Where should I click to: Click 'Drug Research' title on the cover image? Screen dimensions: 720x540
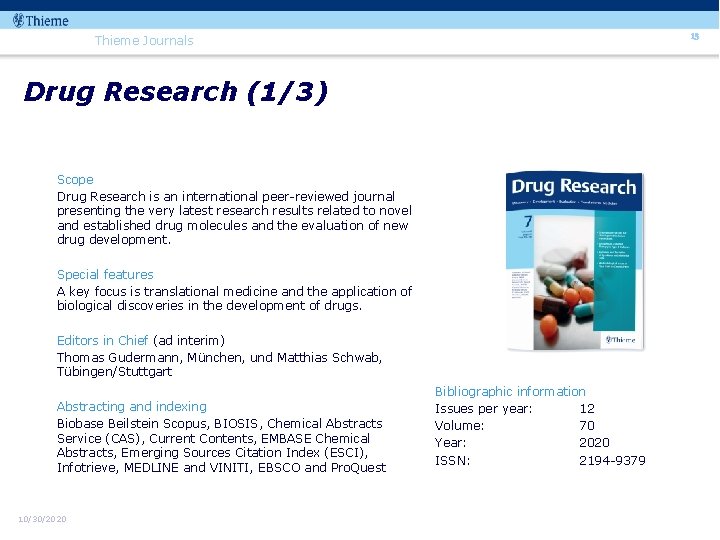[574, 186]
